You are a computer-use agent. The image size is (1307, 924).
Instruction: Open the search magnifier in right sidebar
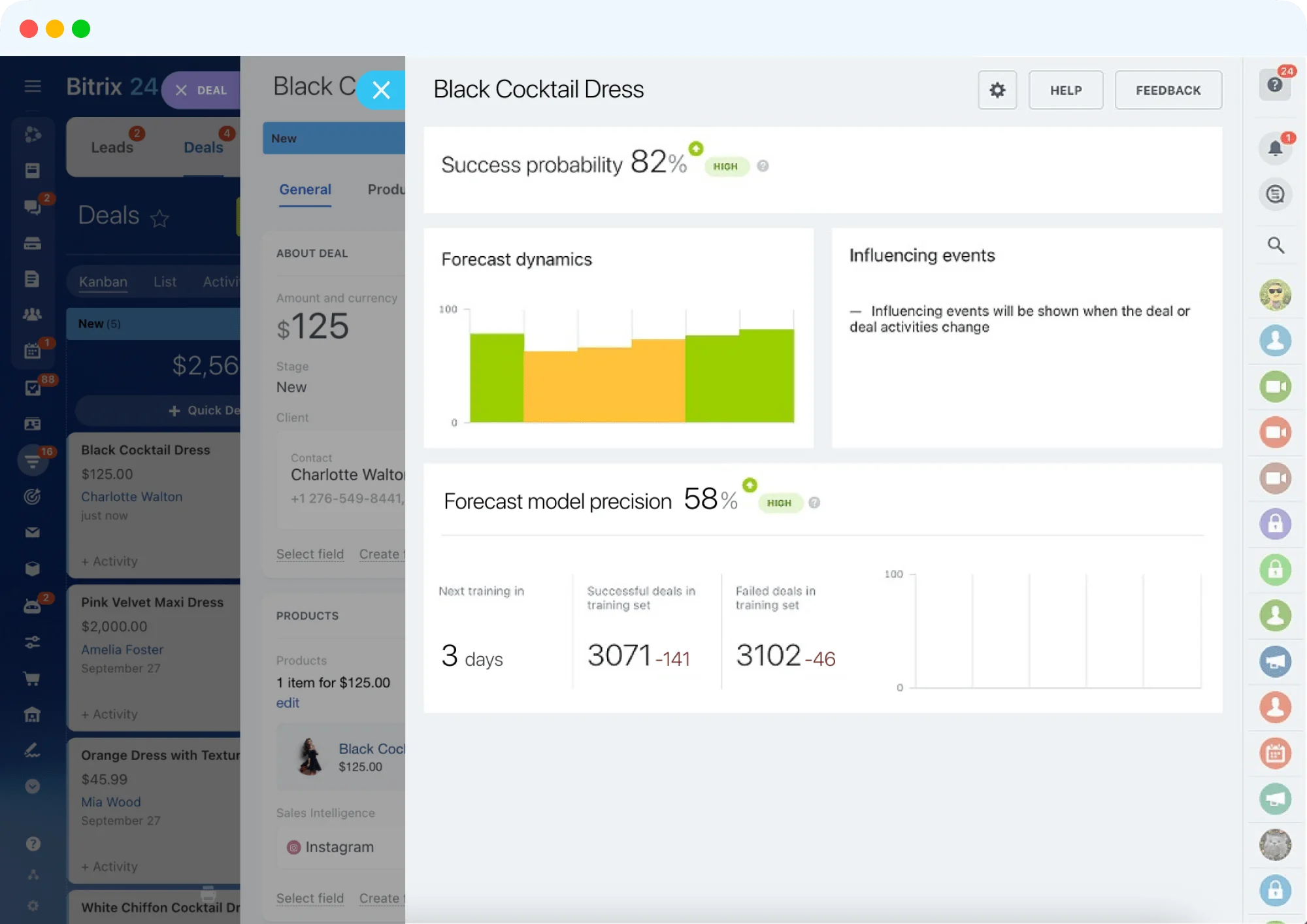point(1276,245)
